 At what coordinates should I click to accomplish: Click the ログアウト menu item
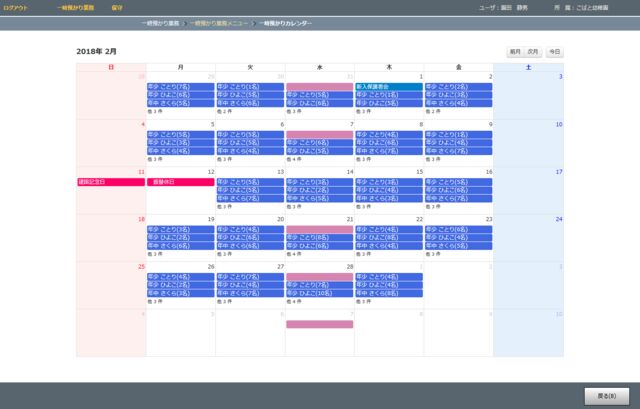click(x=16, y=8)
